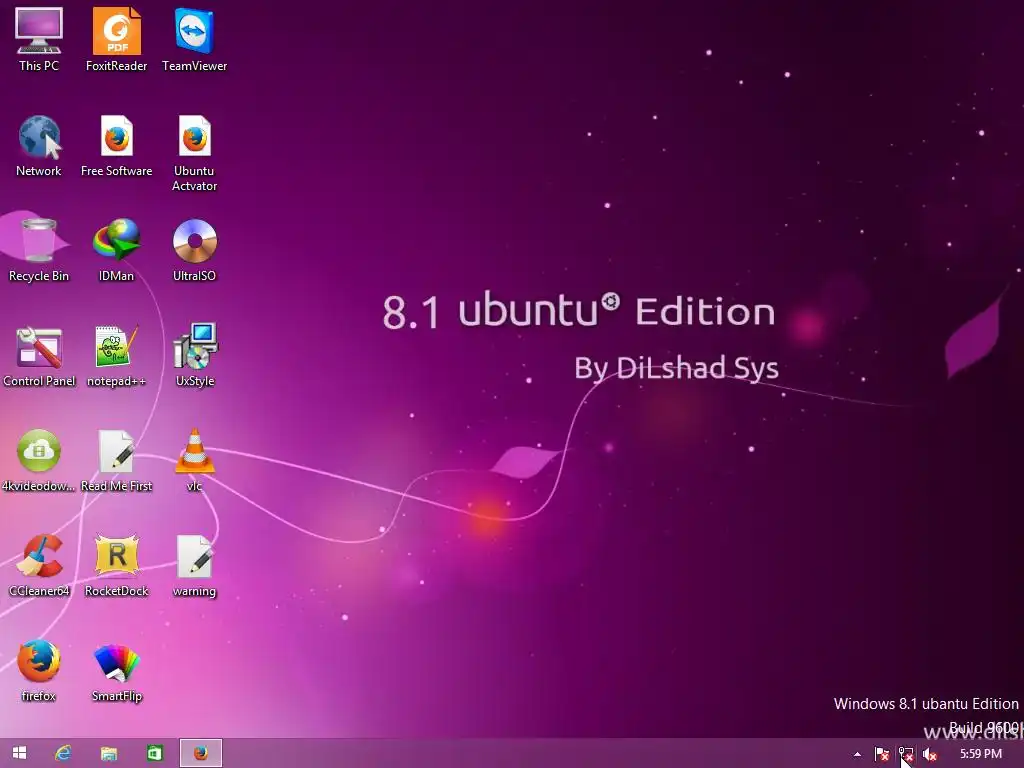The width and height of the screenshot is (1024, 768).
Task: Open Read Me First document
Action: [116, 460]
